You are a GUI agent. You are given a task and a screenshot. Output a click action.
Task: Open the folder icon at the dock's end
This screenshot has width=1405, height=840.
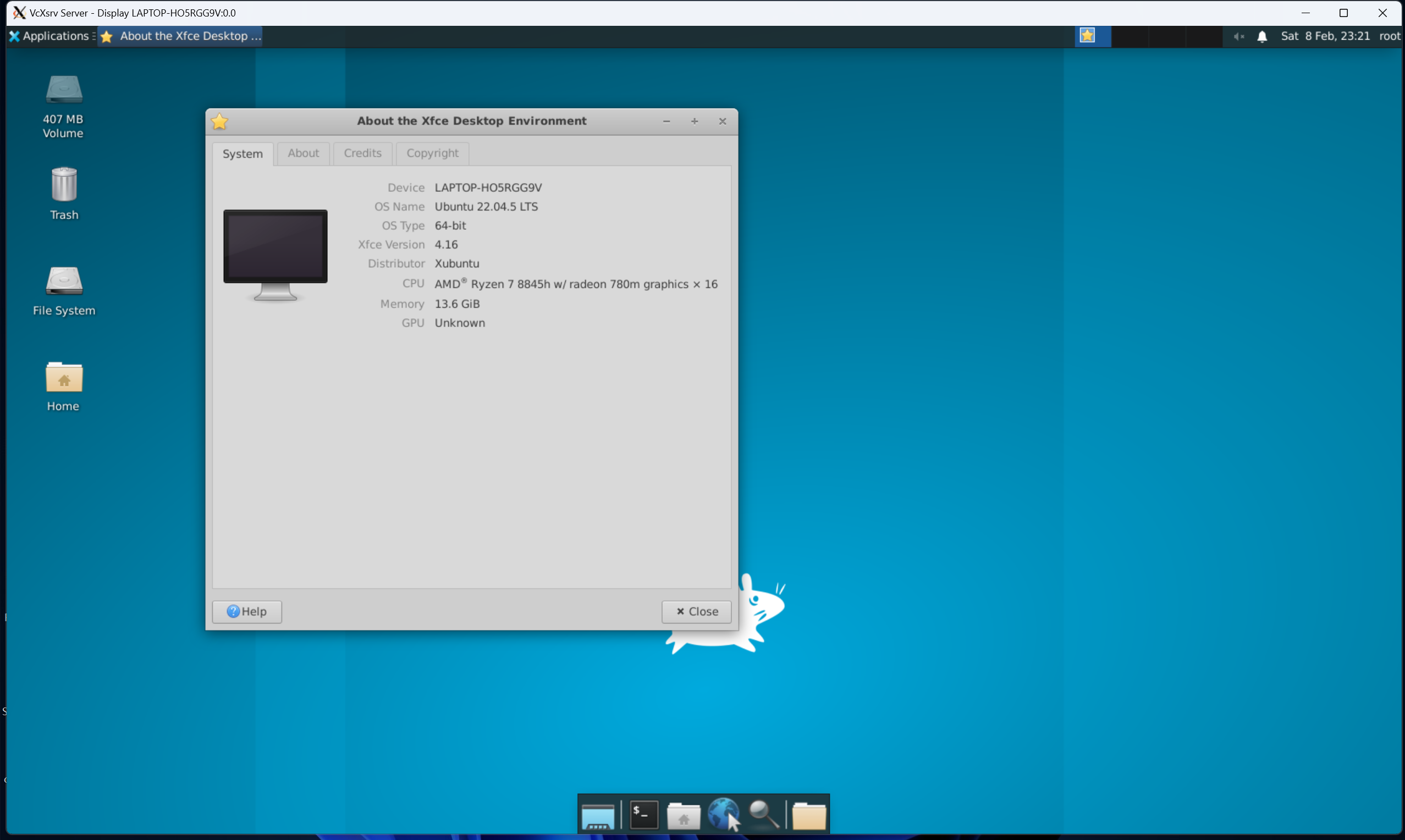pos(808,815)
